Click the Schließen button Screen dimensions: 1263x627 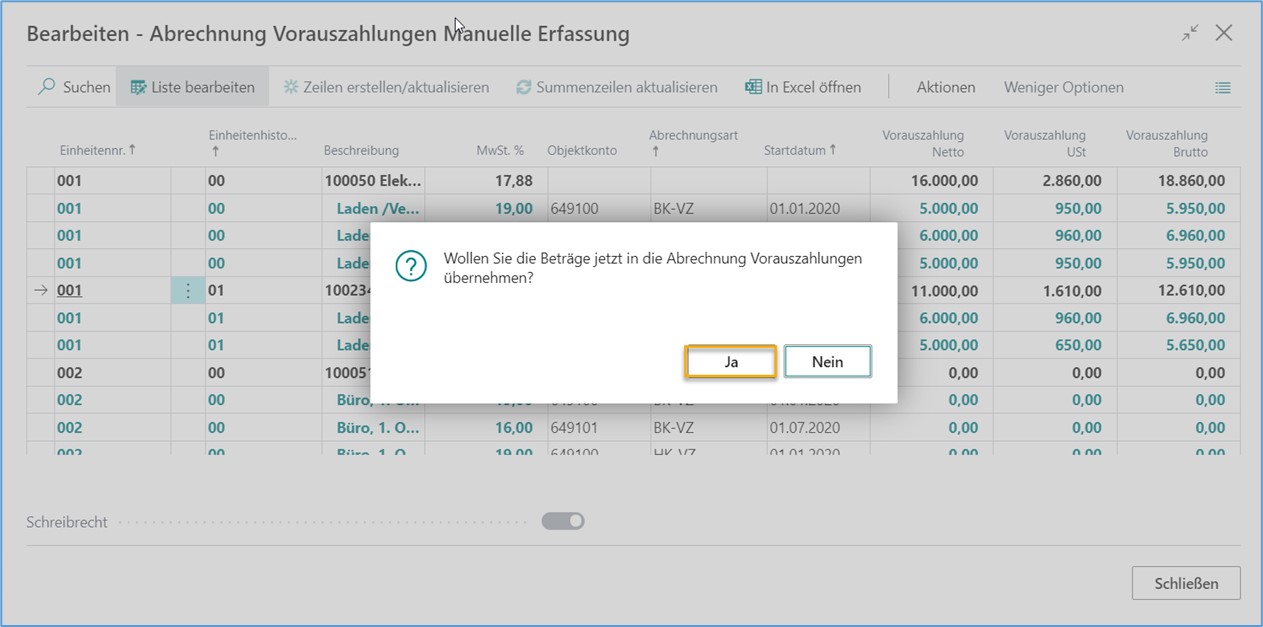coord(1186,583)
